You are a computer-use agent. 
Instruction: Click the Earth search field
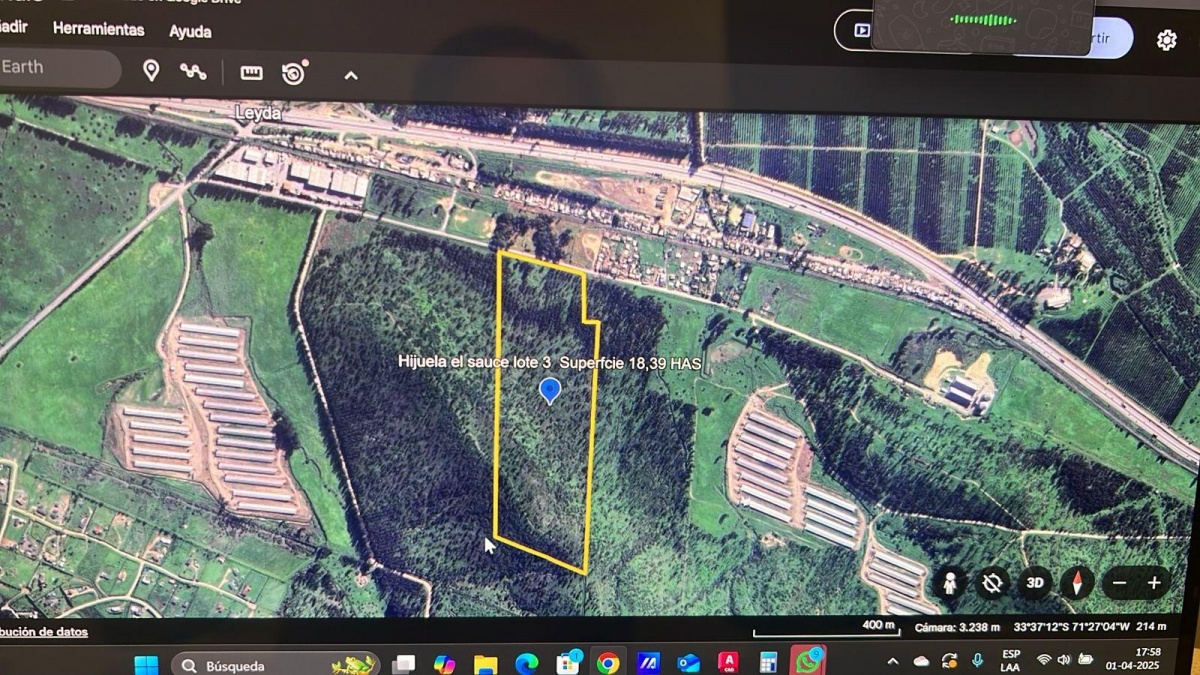(55, 67)
